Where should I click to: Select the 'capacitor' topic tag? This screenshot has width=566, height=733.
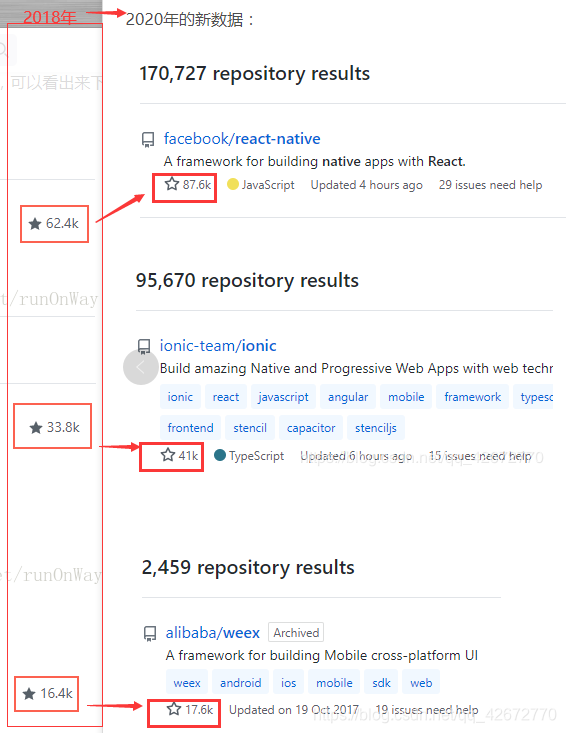click(x=311, y=428)
